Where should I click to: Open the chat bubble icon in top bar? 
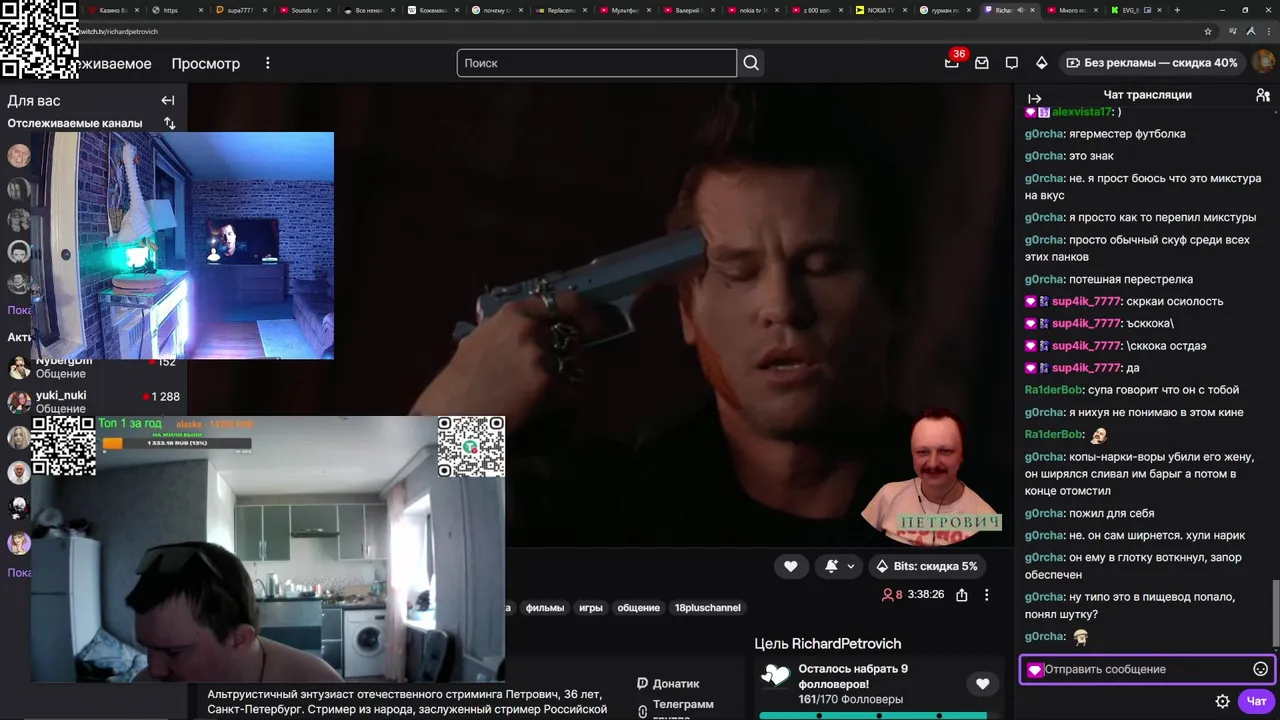coord(1012,63)
